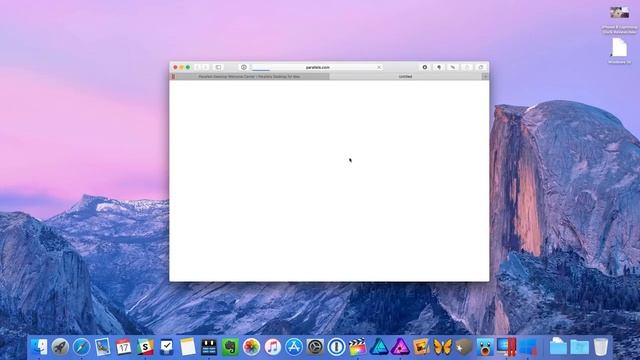Screen dimensions: 640x360
Task: Launch Affinity Photo purple triangle icon
Action: [400, 347]
